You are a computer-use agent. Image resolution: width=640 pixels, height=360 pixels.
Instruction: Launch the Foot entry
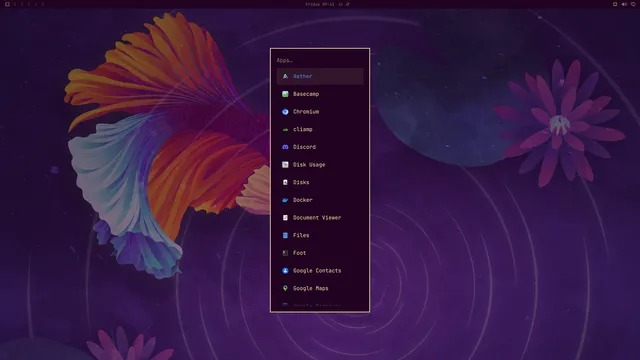click(x=320, y=253)
